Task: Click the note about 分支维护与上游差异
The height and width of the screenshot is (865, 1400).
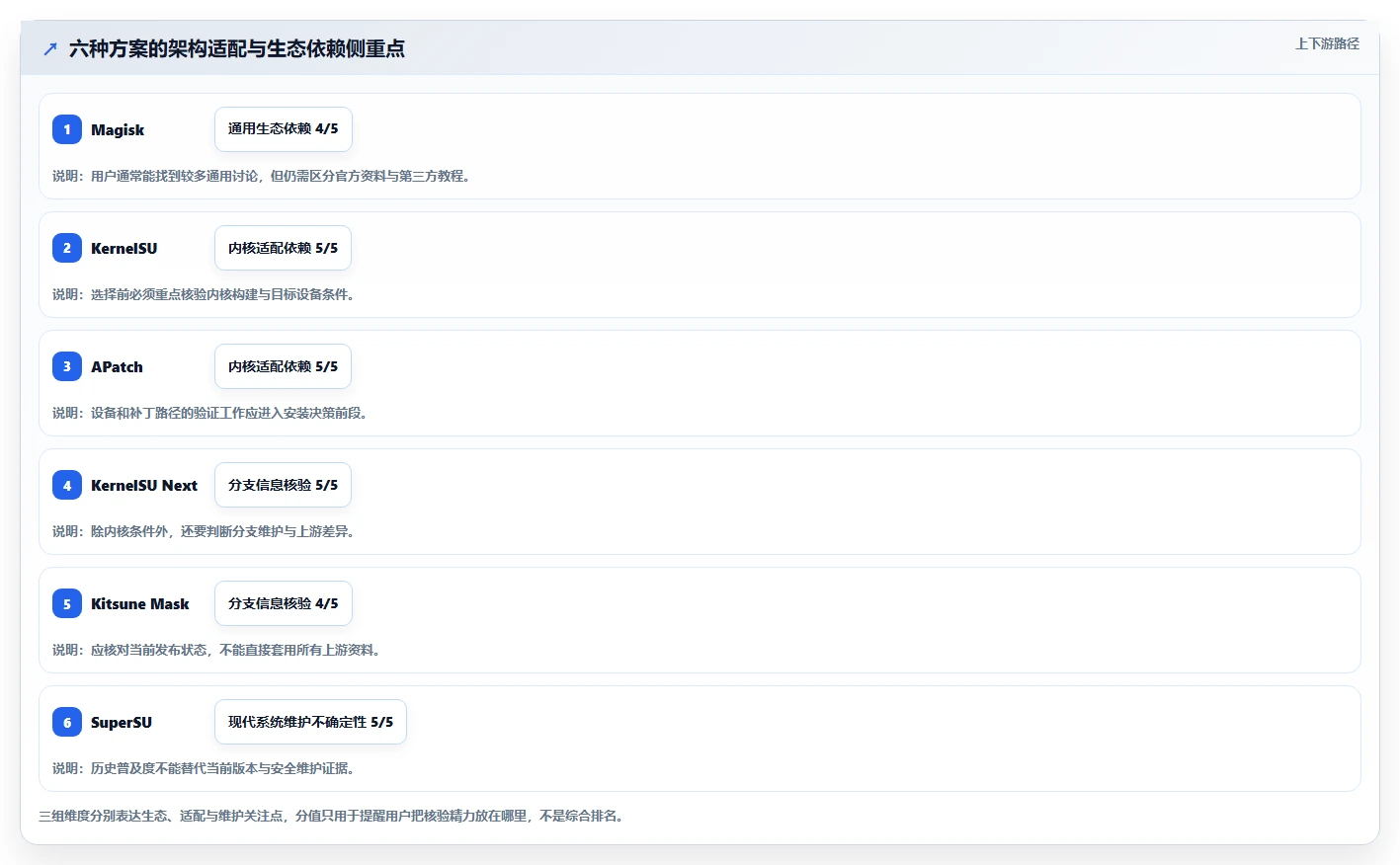Action: [206, 531]
